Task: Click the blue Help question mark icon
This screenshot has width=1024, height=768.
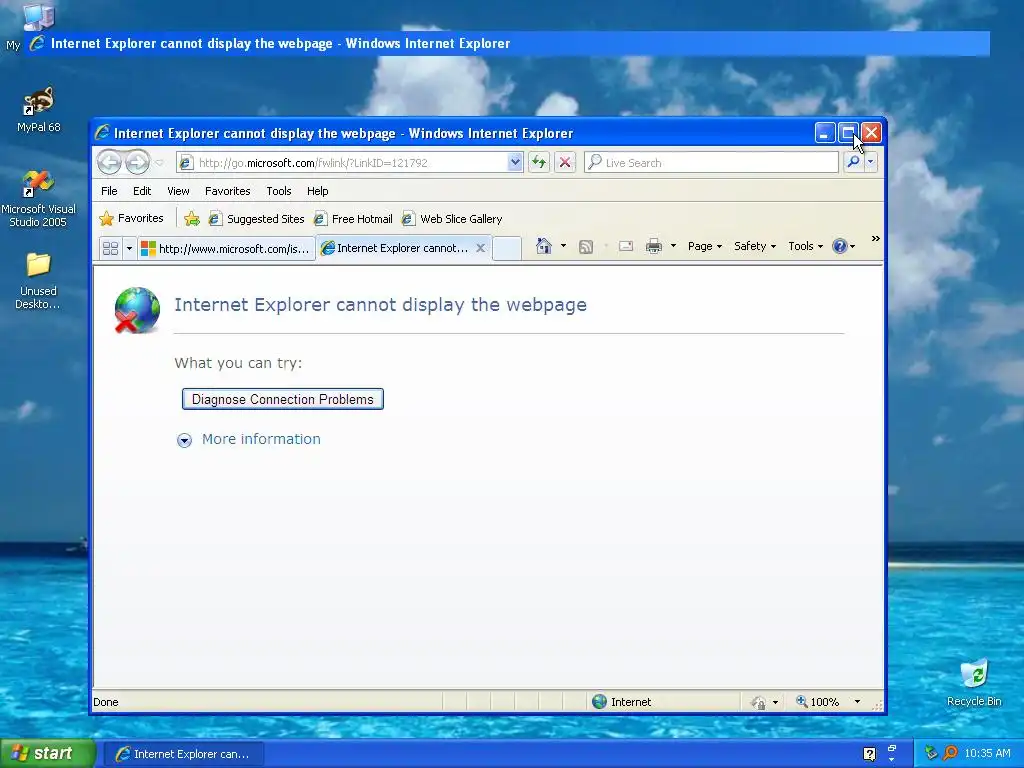Action: (840, 246)
